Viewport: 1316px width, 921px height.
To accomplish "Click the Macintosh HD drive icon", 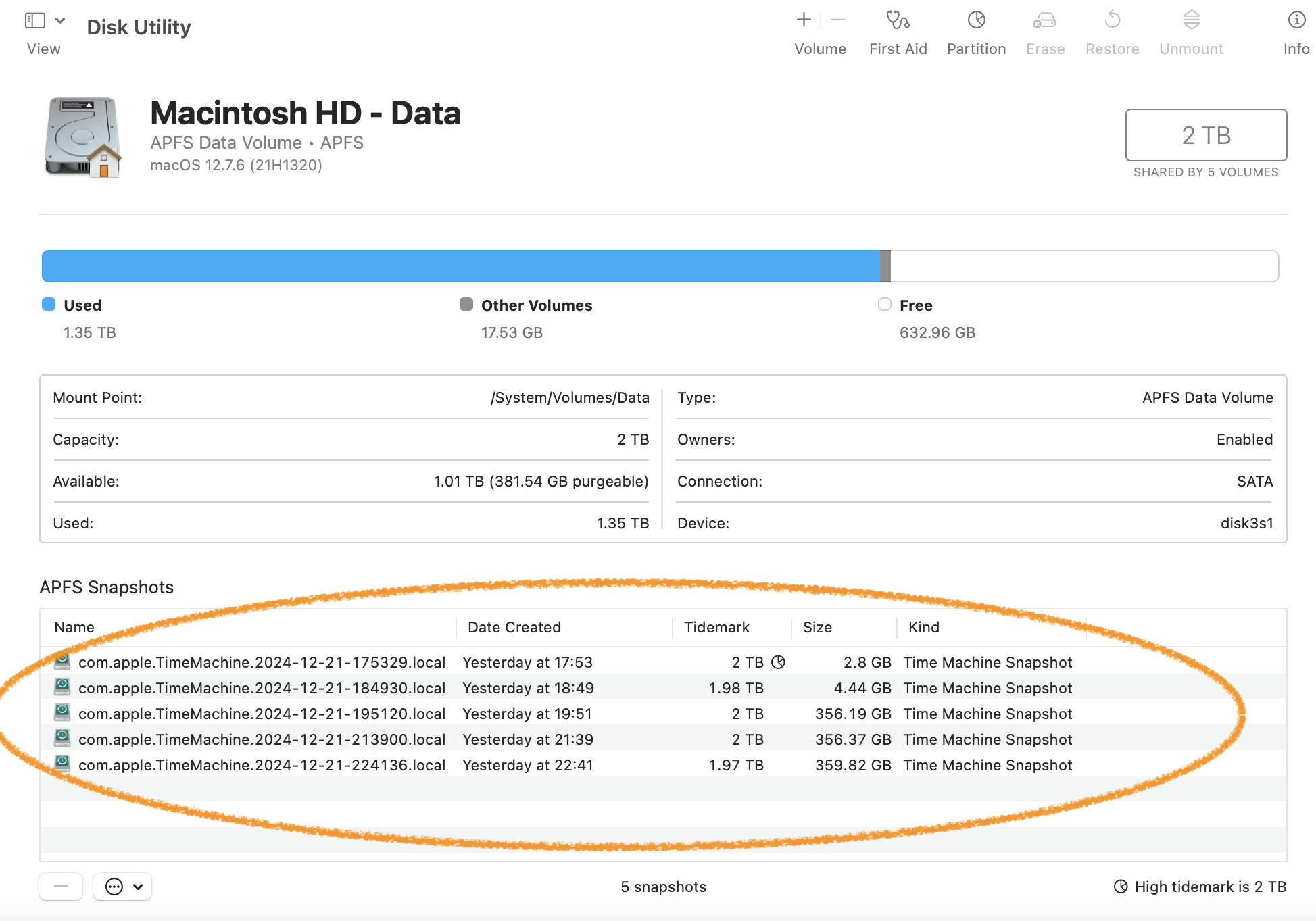I will pos(82,138).
